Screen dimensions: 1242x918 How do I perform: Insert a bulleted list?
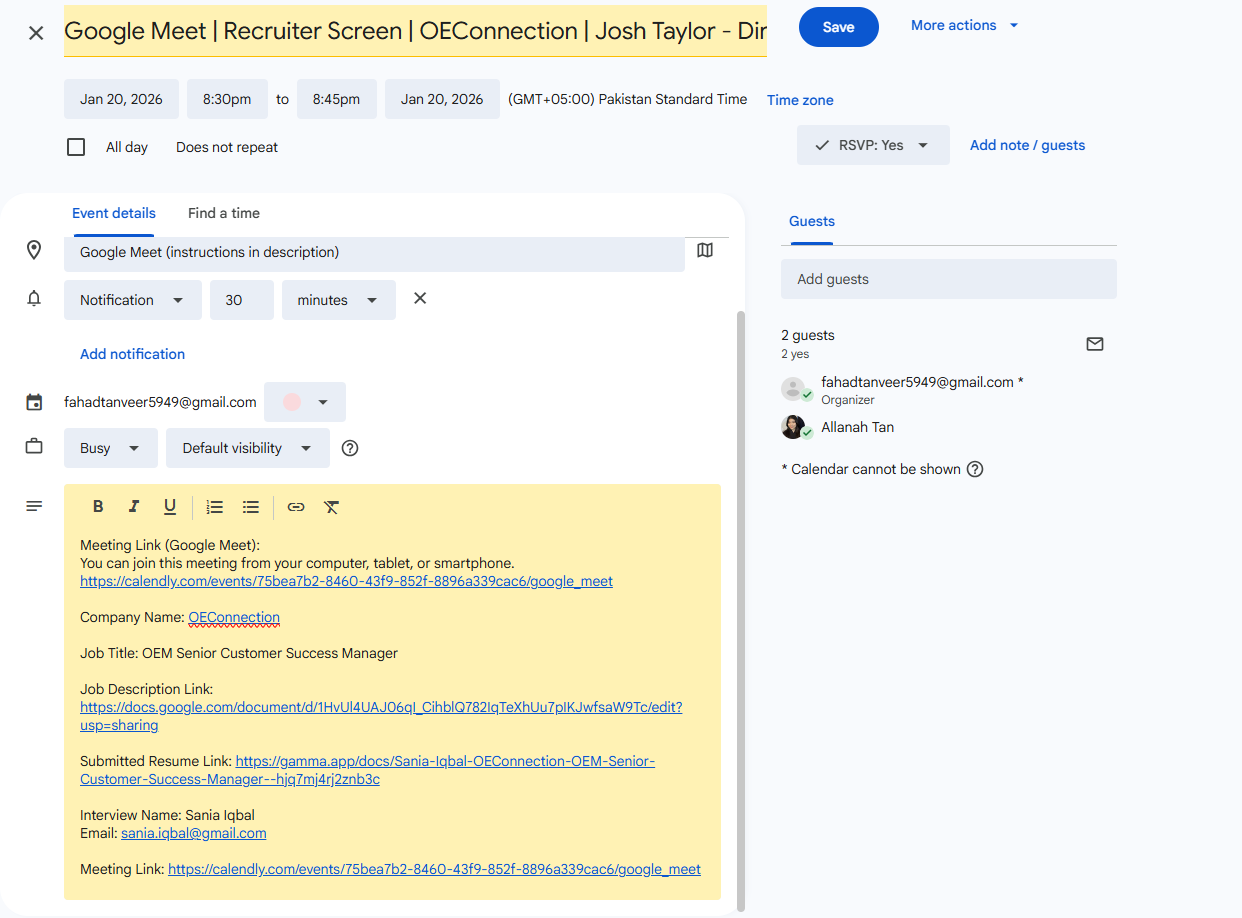point(251,507)
